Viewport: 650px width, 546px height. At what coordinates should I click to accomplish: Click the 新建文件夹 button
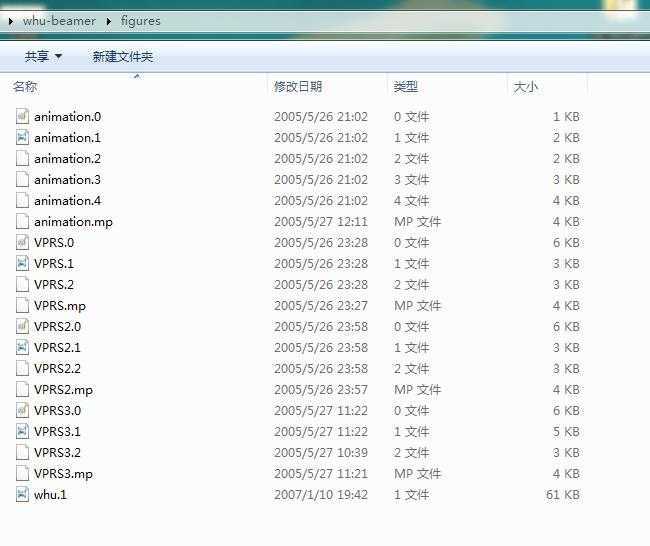point(123,56)
